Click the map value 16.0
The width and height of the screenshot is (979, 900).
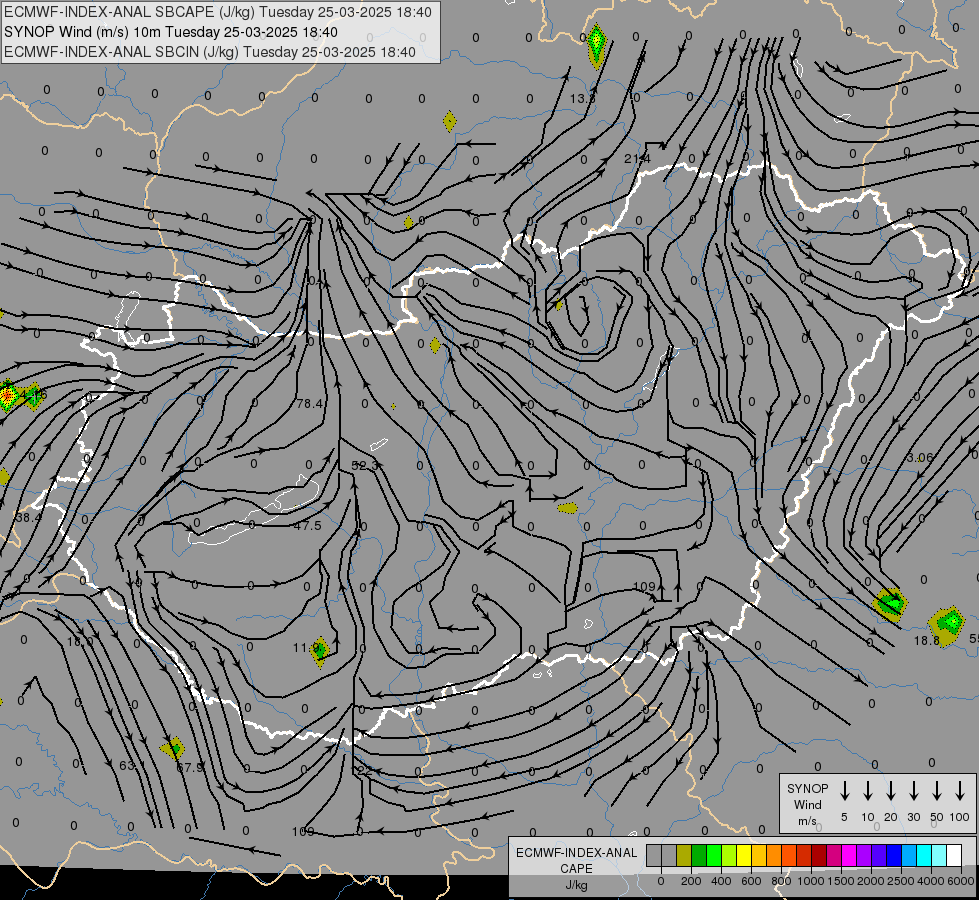(x=80, y=641)
